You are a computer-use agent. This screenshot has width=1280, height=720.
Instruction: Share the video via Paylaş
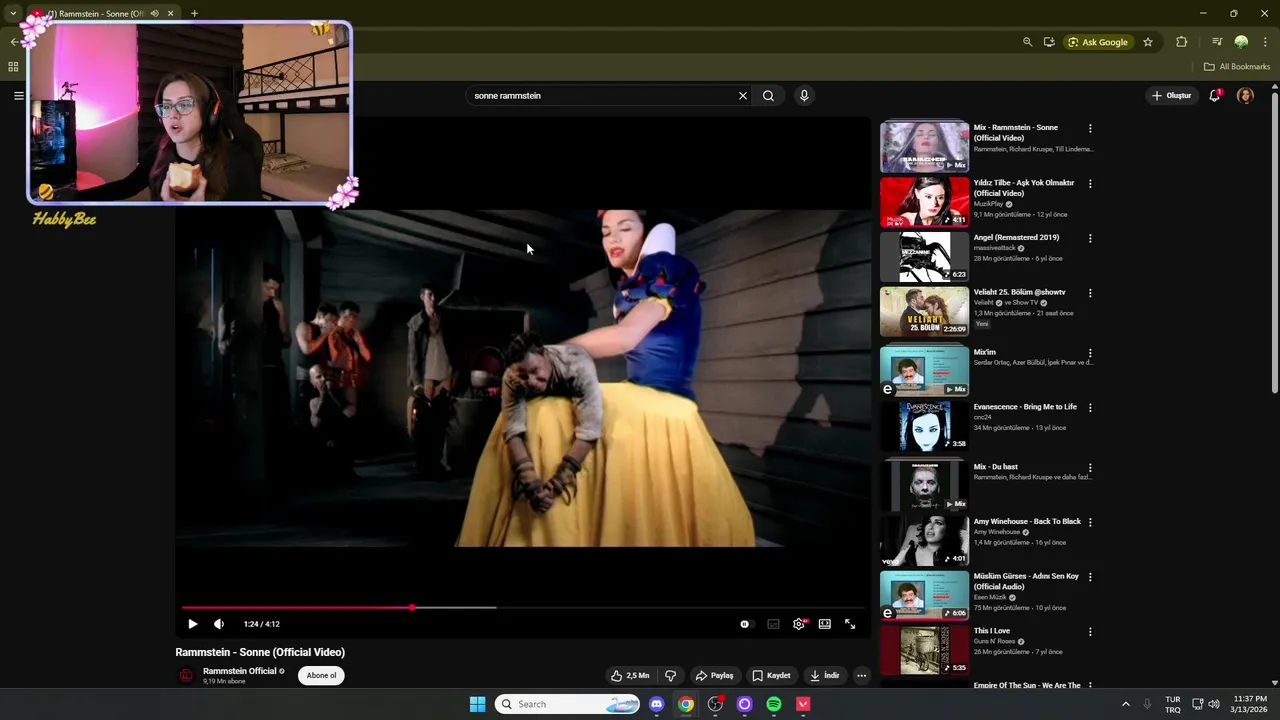(715, 676)
